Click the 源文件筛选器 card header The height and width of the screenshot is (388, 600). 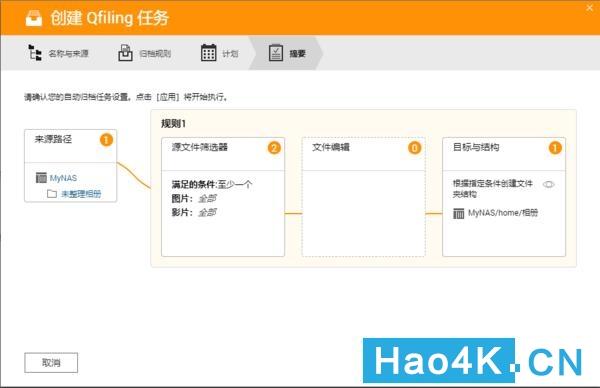(x=223, y=154)
